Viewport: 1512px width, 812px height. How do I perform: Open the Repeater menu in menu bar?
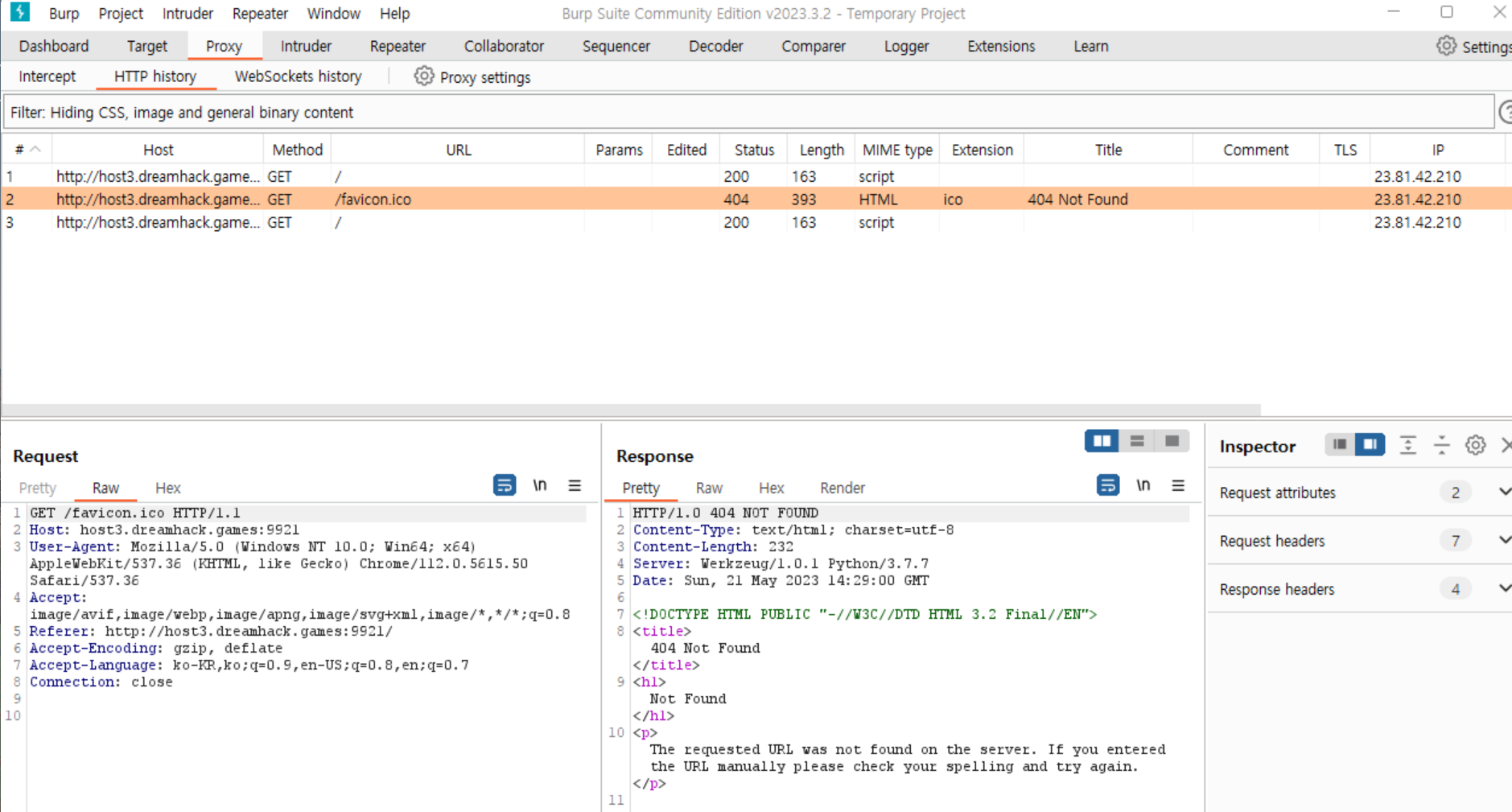pos(260,14)
